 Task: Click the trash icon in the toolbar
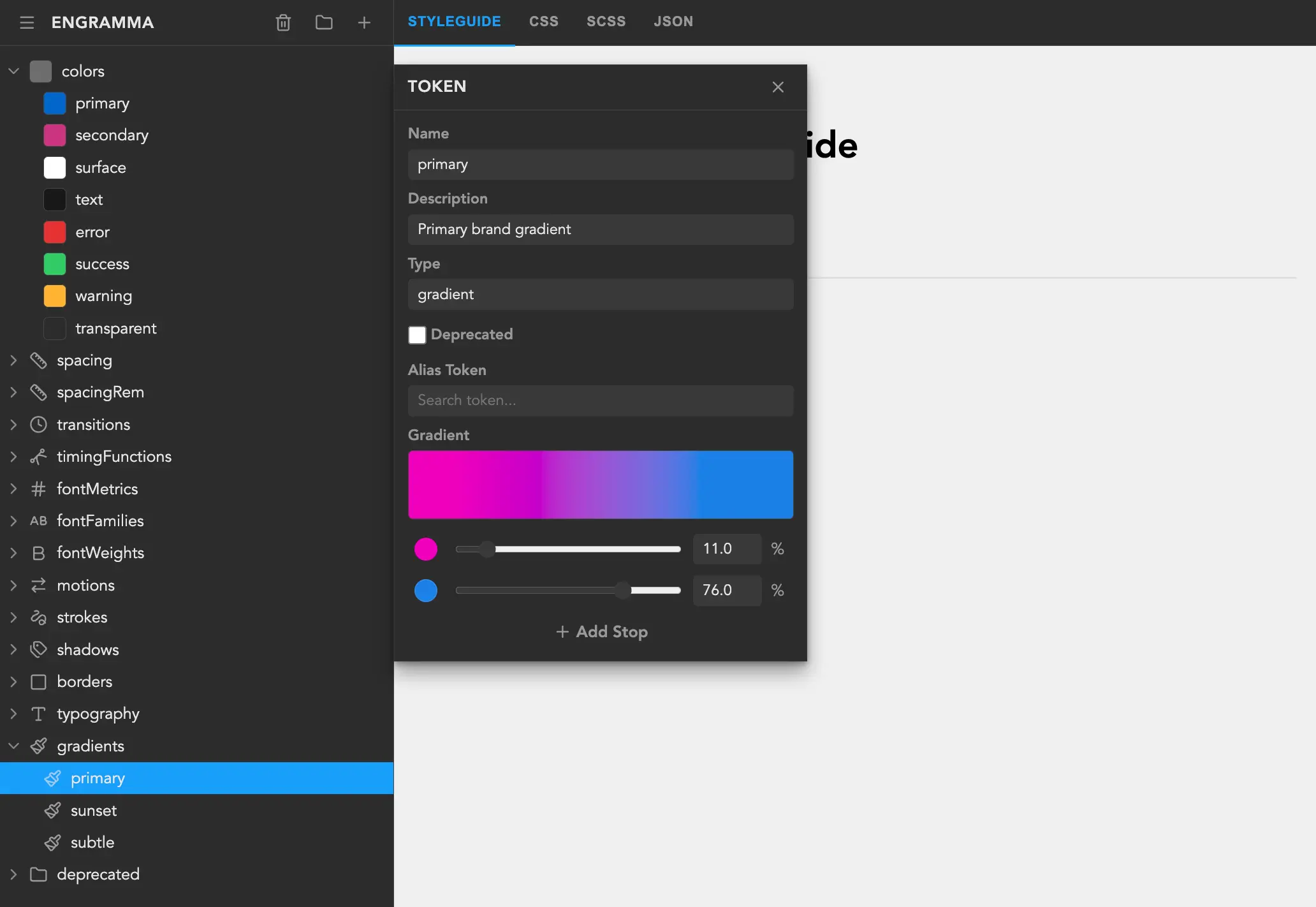[283, 22]
